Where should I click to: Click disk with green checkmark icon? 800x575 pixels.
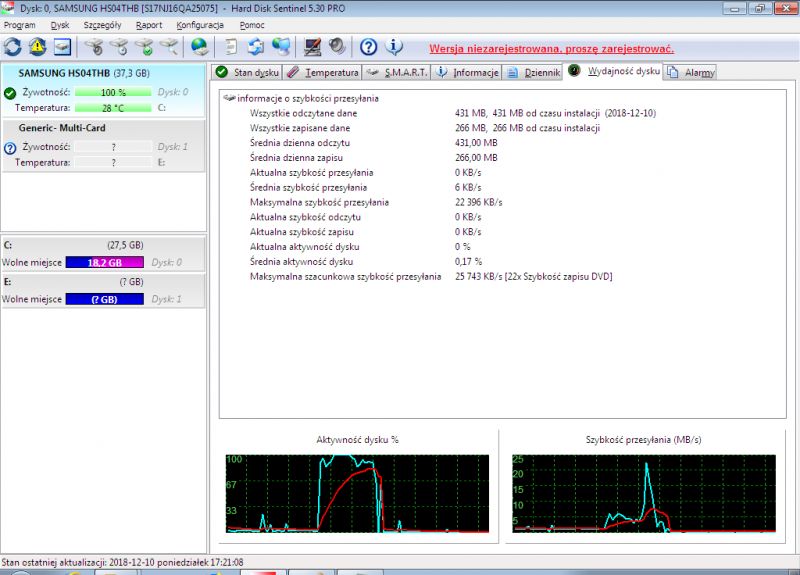pos(144,47)
